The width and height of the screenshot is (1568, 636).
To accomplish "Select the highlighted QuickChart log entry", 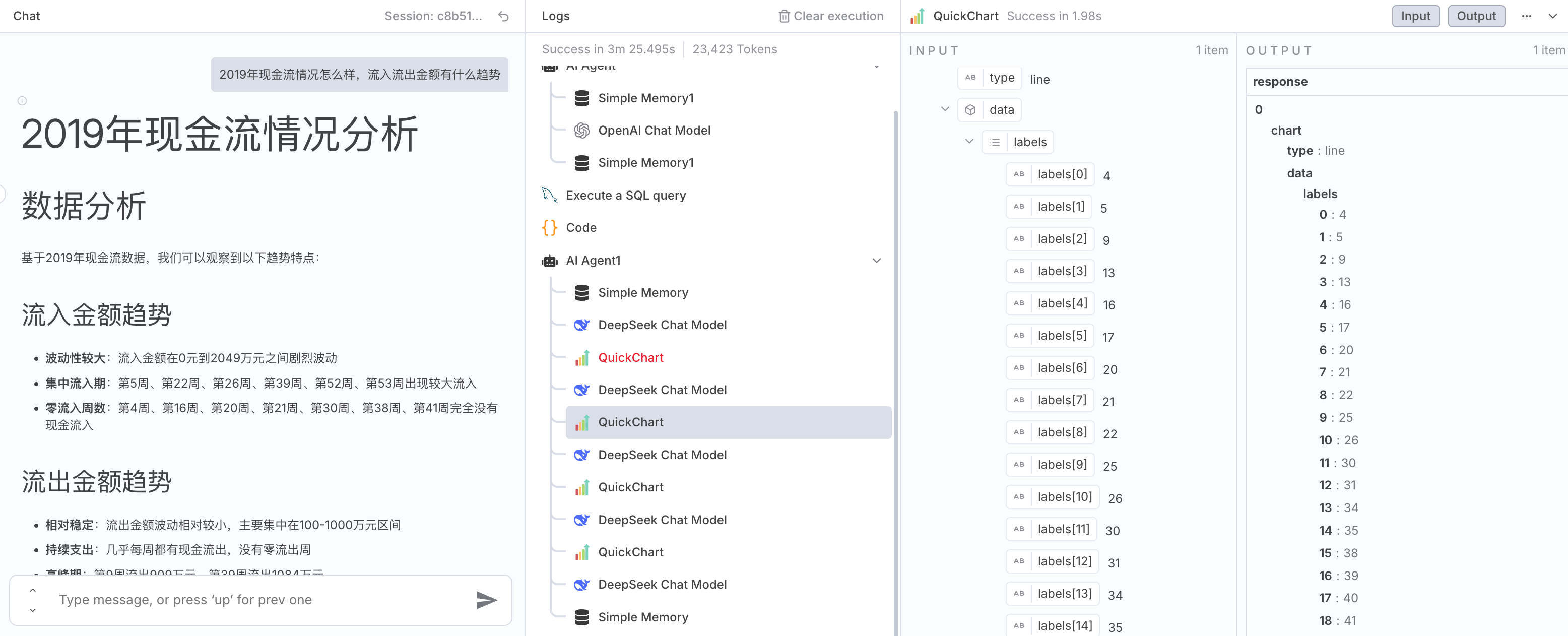I will point(728,422).
